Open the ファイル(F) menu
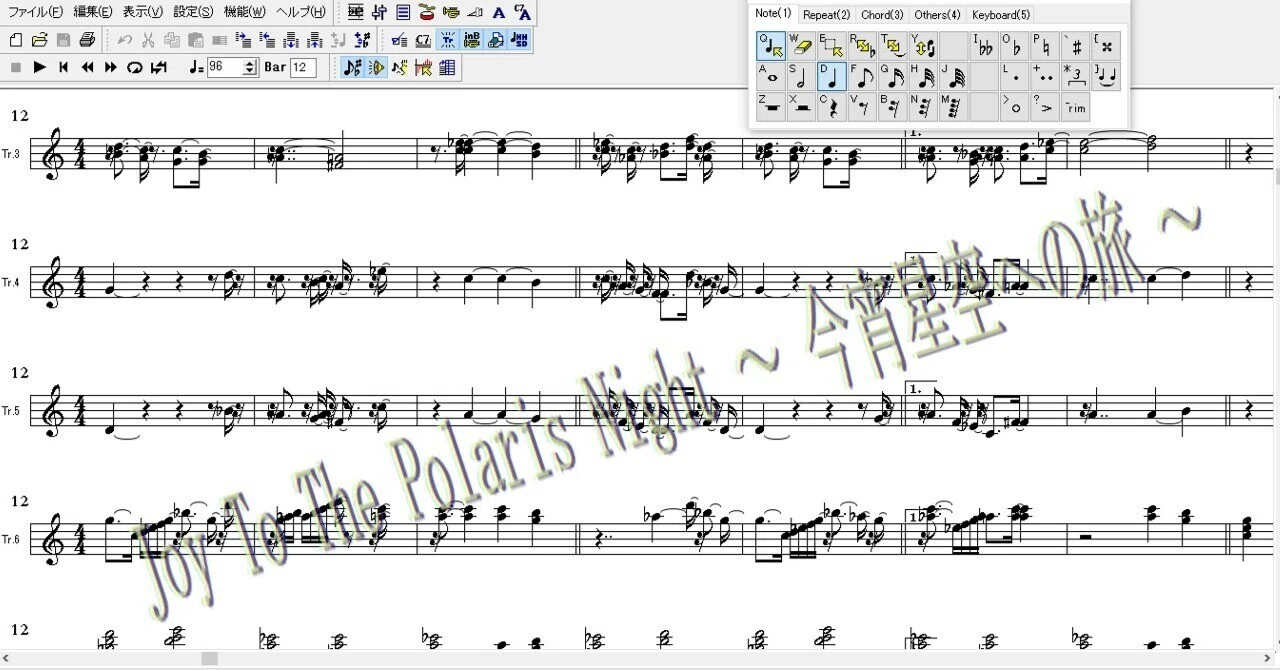 coord(35,12)
